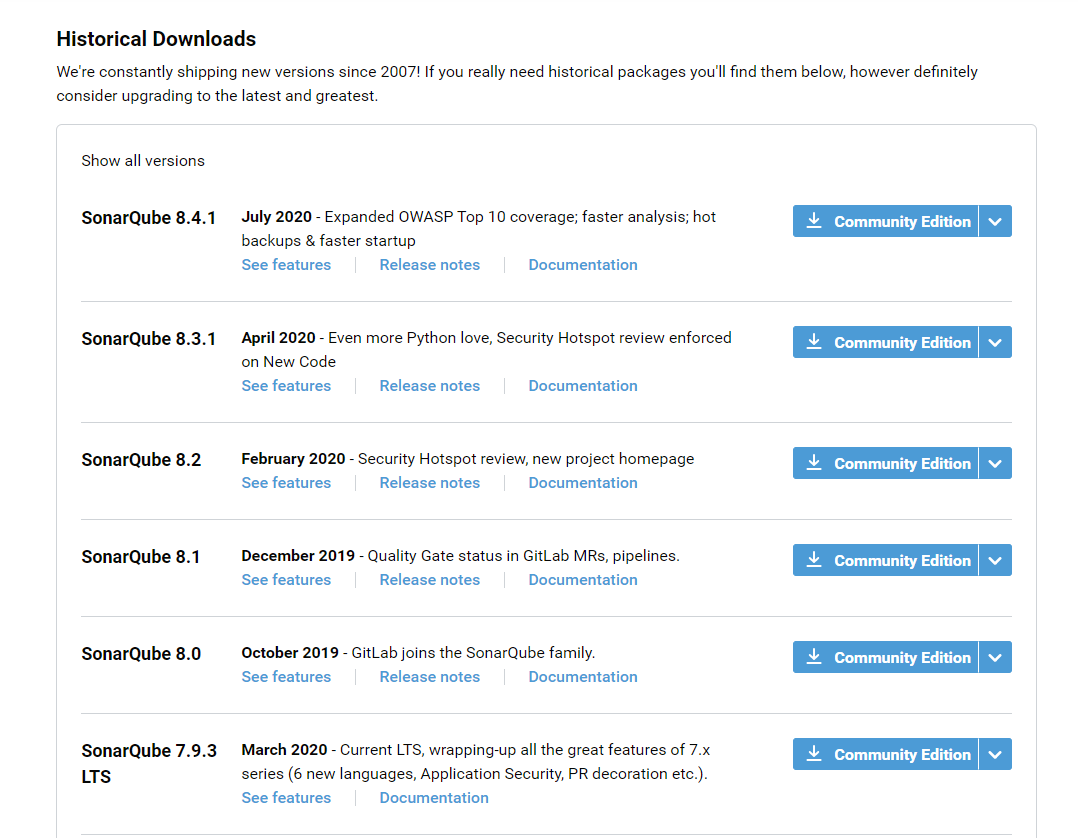1078x838 pixels.
Task: Click download icon for SonarQube 8.4.1
Action: tap(814, 221)
